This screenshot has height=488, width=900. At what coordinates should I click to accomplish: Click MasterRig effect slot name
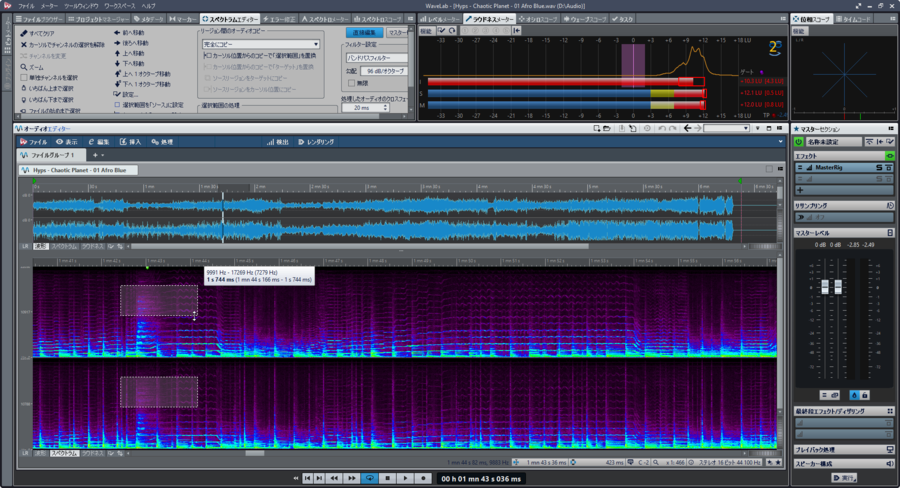click(829, 168)
